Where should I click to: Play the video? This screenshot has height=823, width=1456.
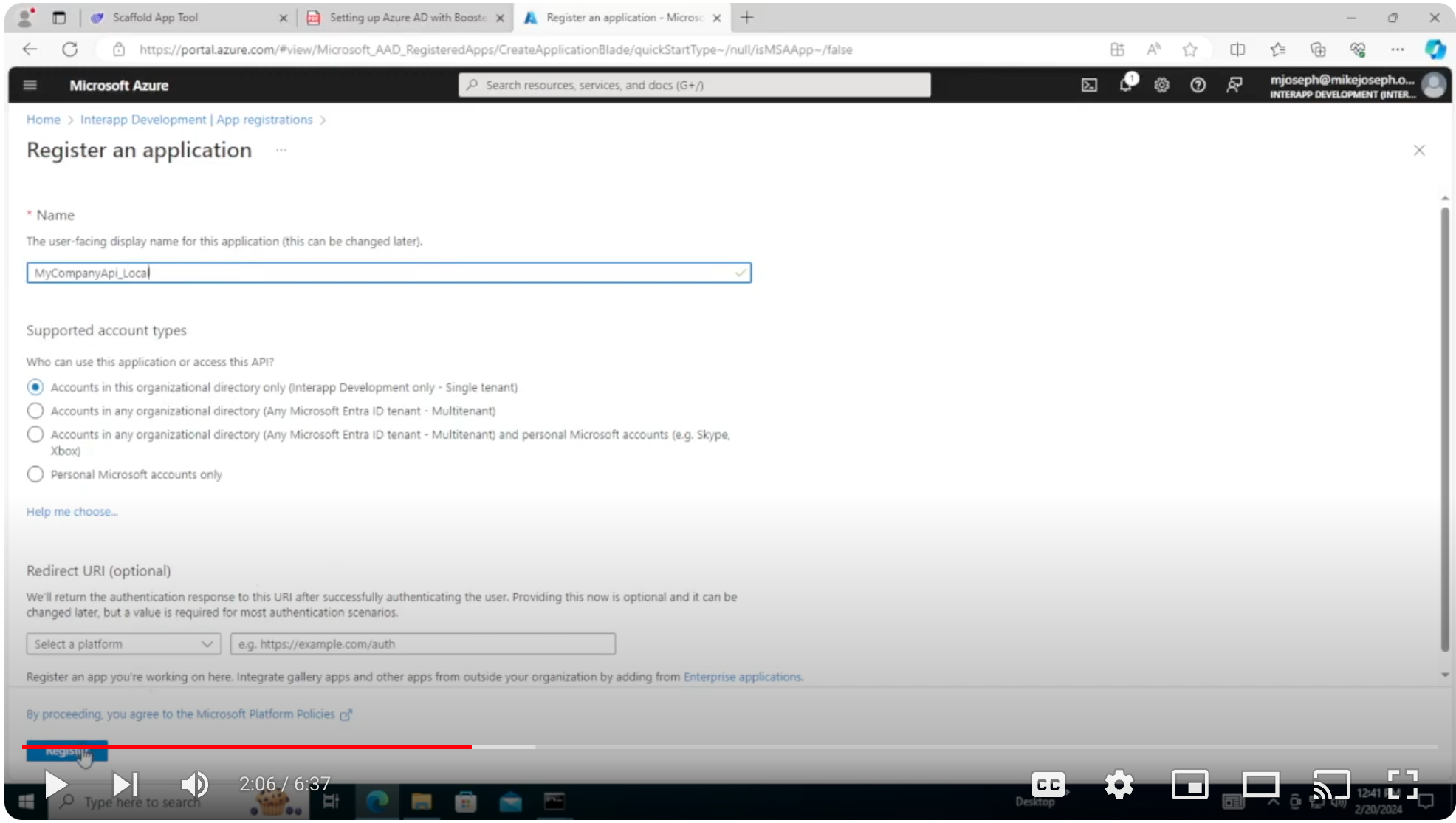point(56,784)
